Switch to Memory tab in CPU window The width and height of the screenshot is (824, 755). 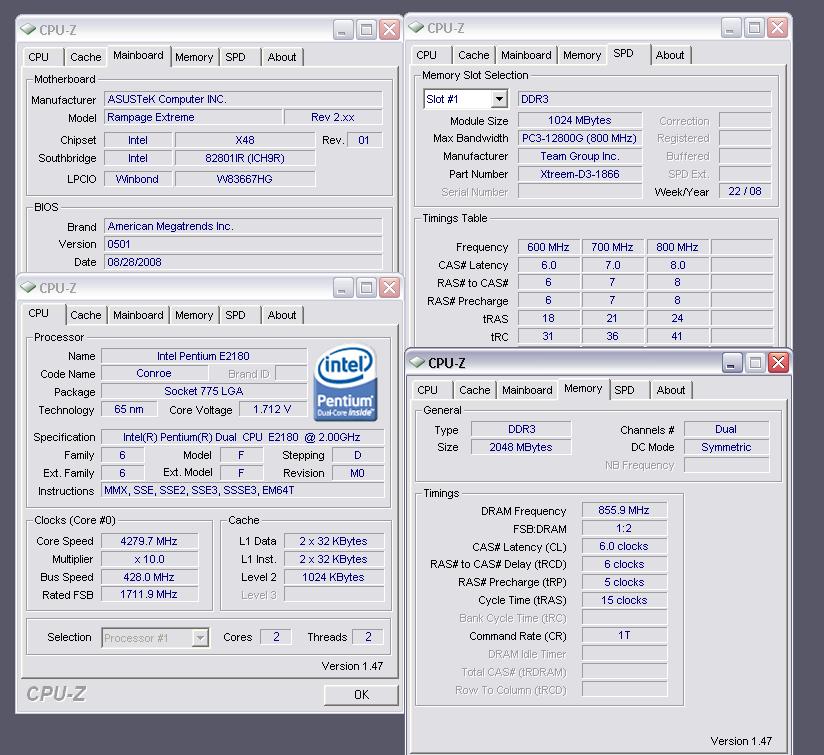coord(194,315)
